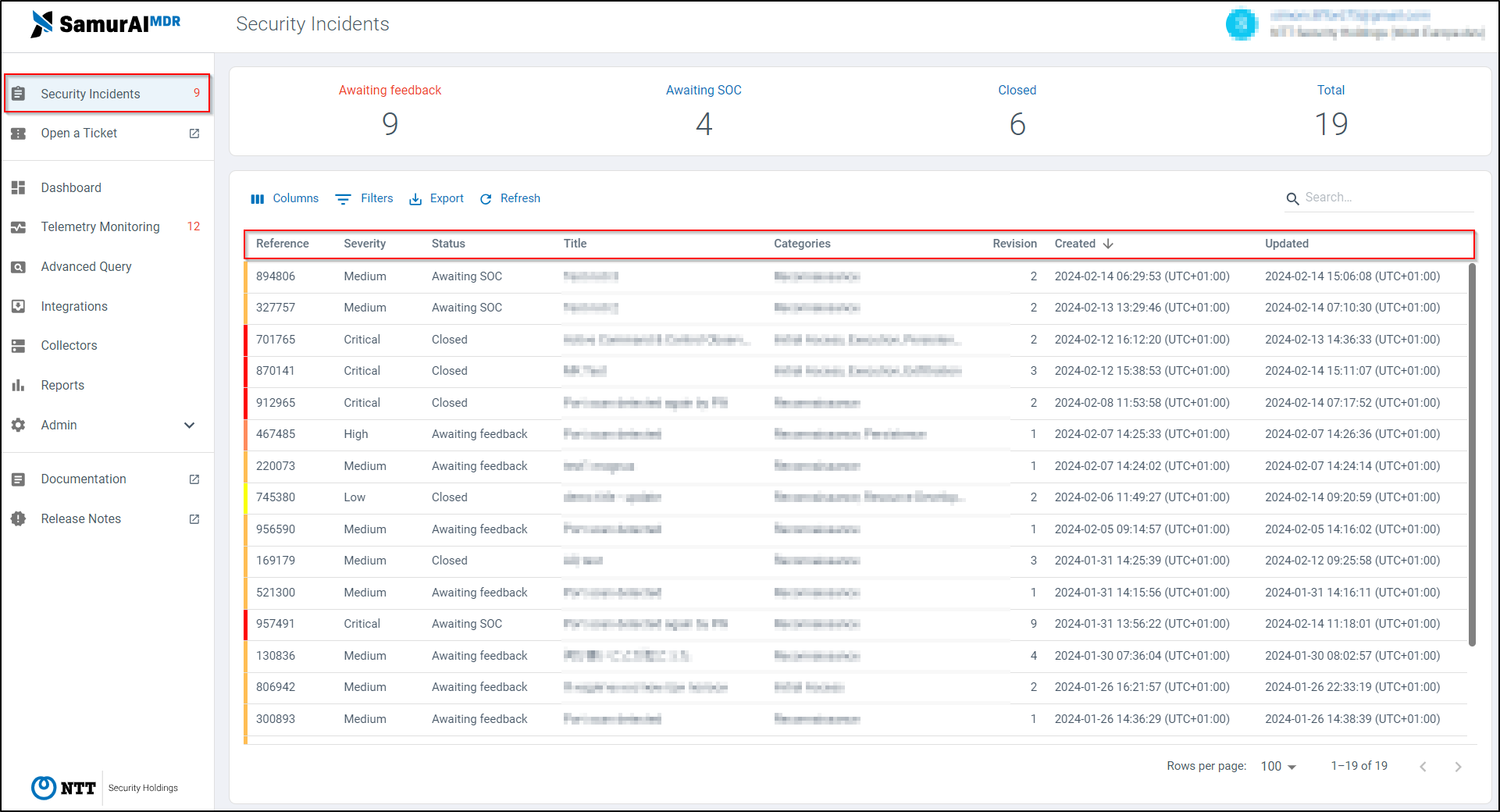Open Collectors in the sidebar
Image resolution: width=1500 pixels, height=812 pixels.
coord(107,346)
